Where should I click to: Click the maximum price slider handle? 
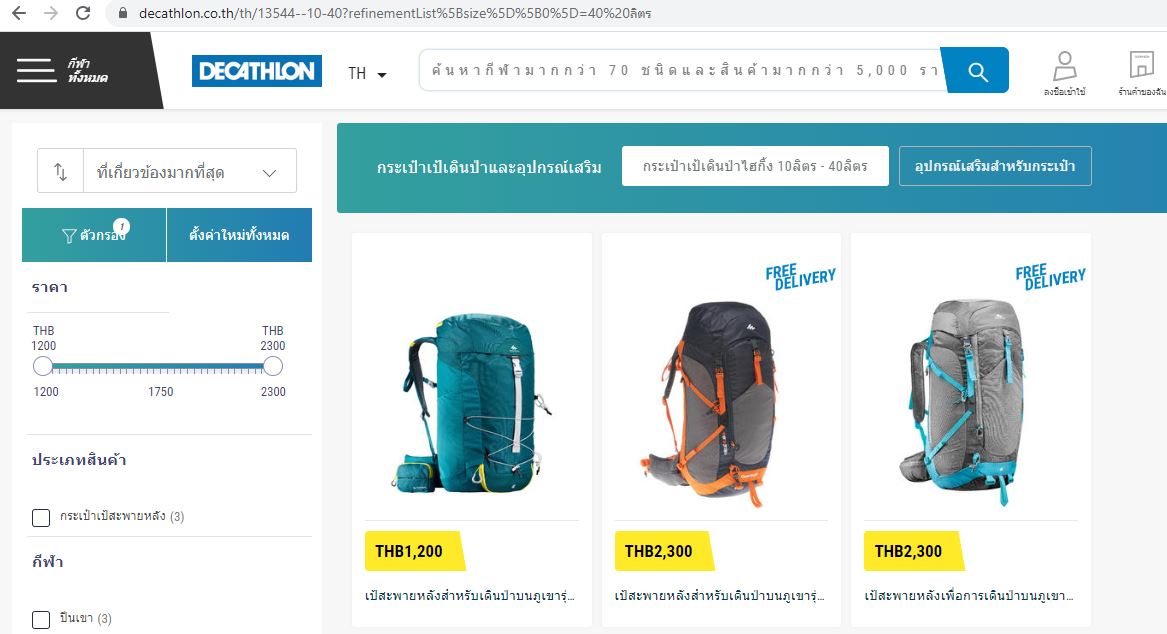273,366
